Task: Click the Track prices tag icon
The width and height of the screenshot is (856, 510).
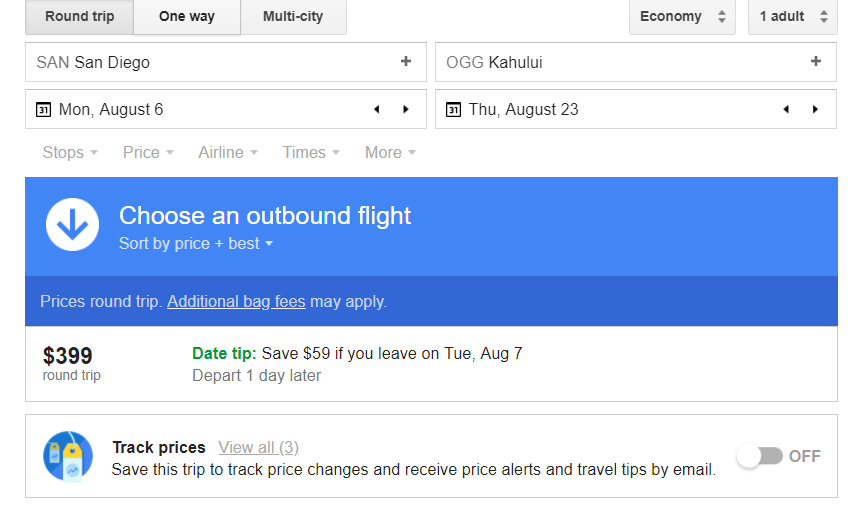Action: (68, 456)
